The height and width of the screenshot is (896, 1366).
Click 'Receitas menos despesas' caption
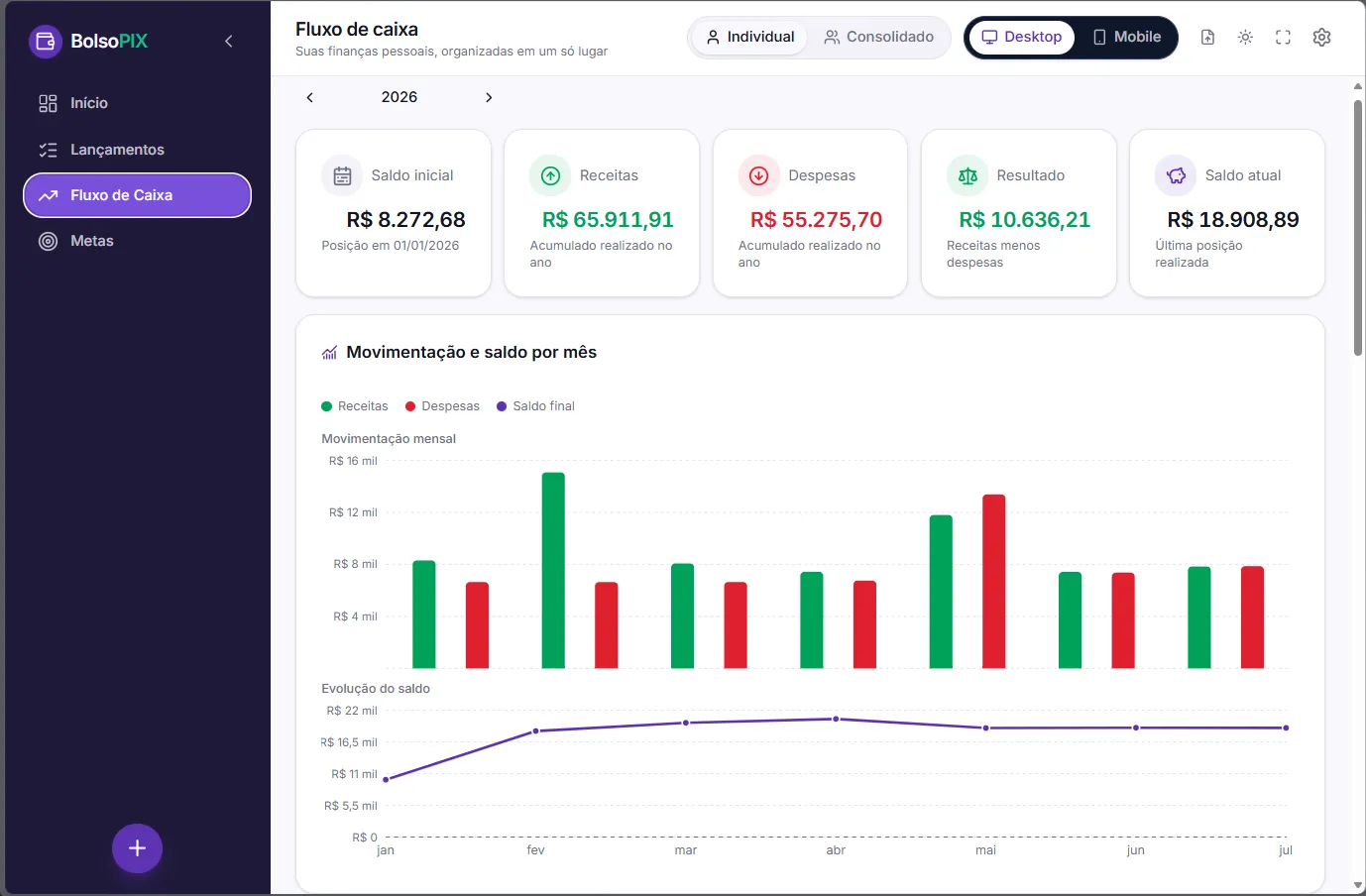click(x=993, y=254)
